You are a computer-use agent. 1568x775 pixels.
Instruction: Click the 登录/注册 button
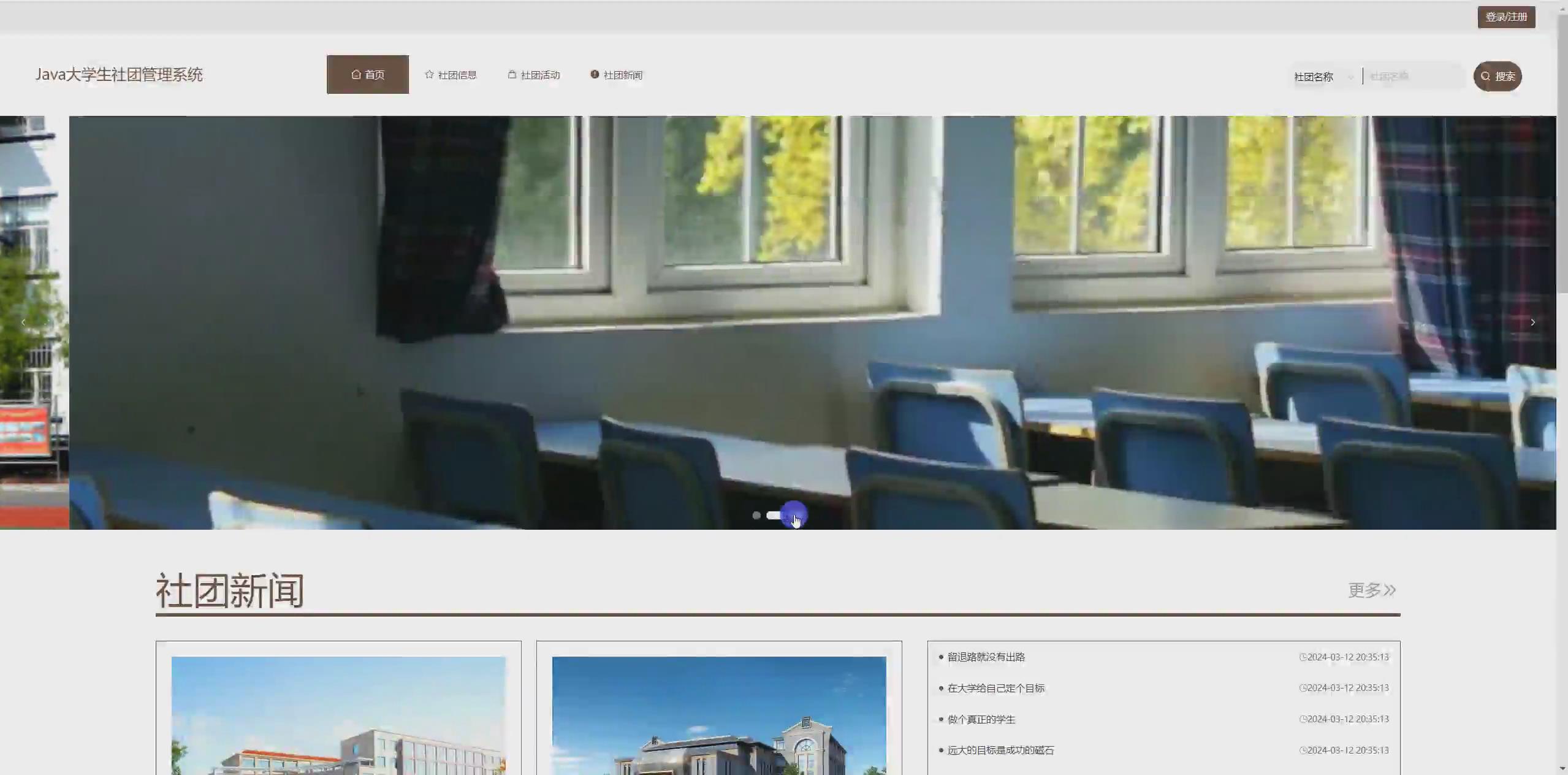pyautogui.click(x=1505, y=17)
